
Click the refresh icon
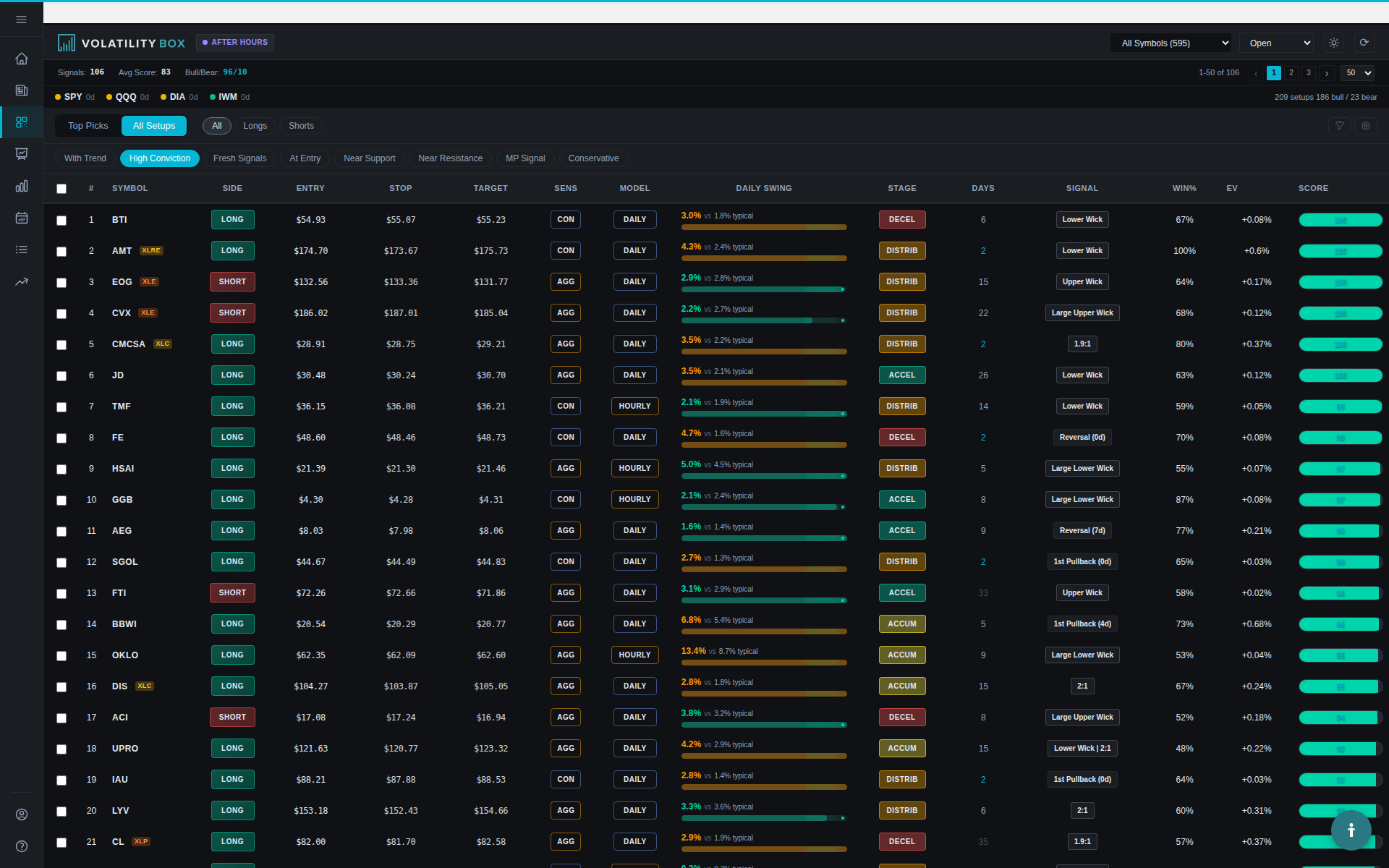[1364, 43]
